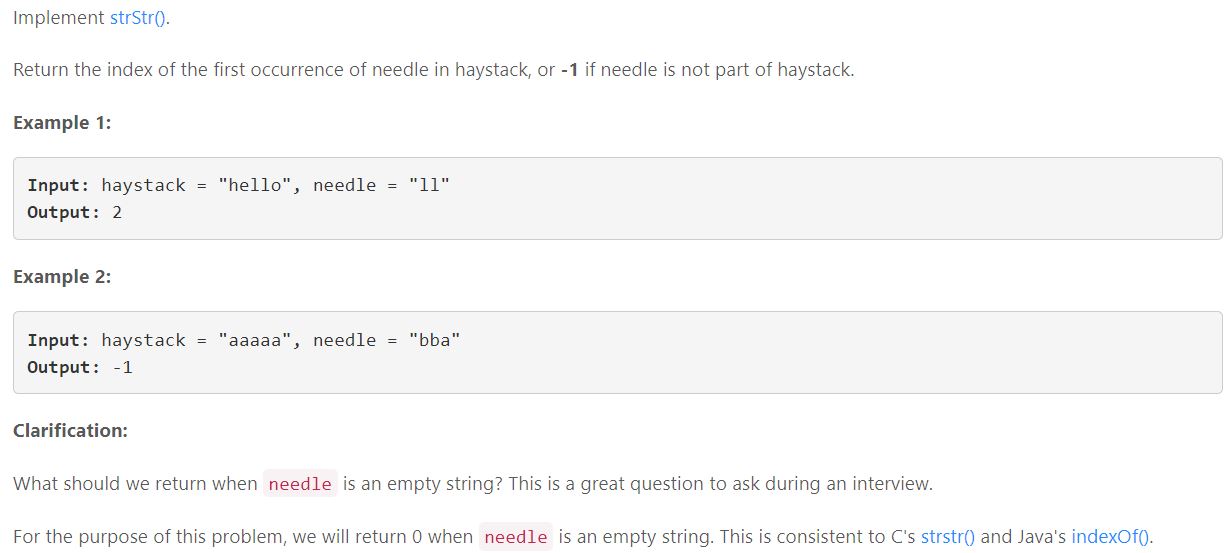Click the "ll" needle string value
The image size is (1227, 553).
(x=429, y=185)
